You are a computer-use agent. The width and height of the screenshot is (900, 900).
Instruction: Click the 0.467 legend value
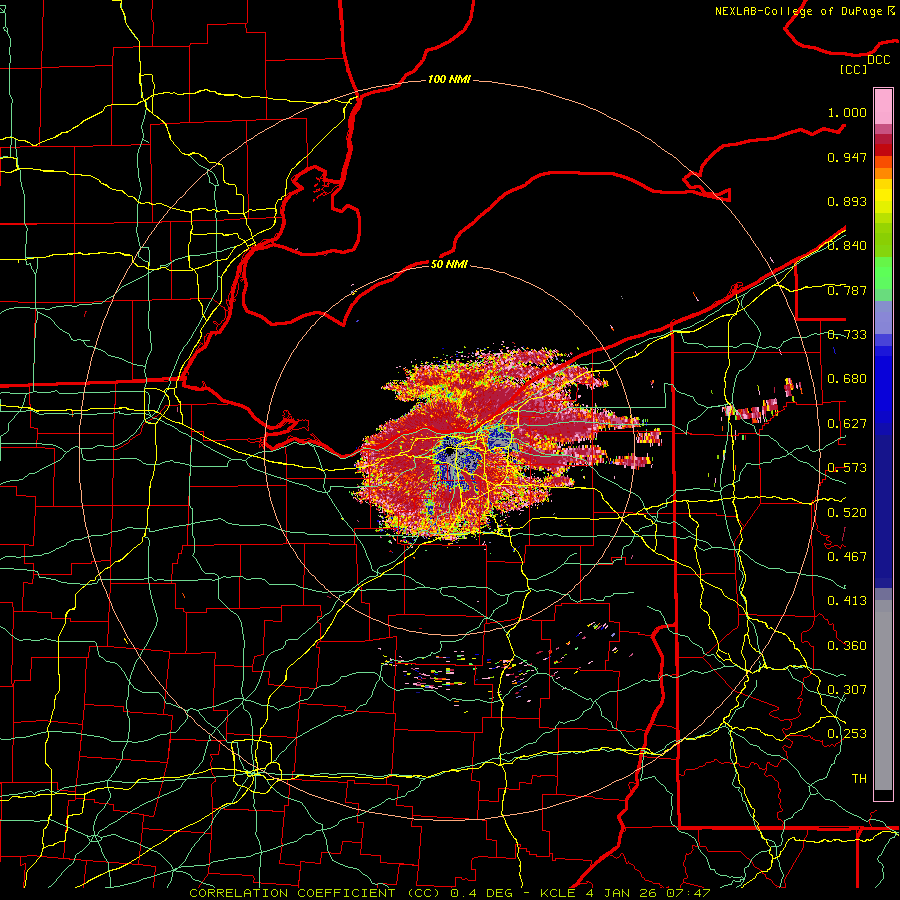(x=847, y=557)
